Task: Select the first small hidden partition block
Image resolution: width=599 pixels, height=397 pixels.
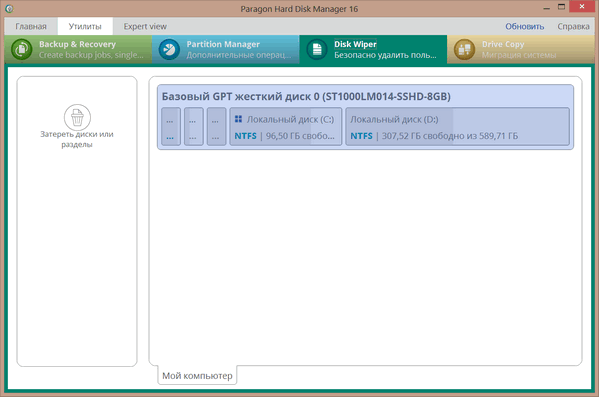Action: (x=171, y=126)
